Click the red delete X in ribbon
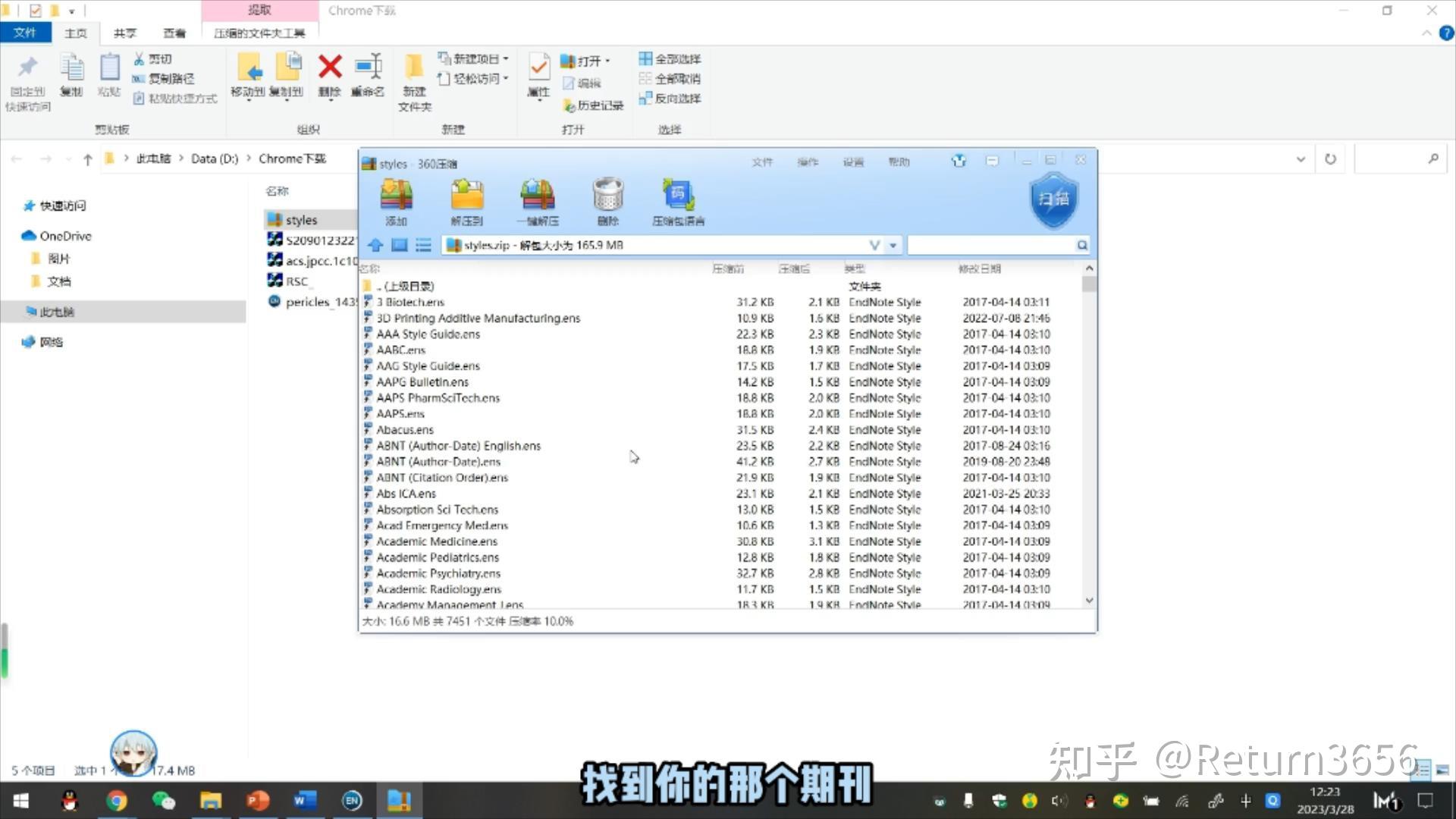The height and width of the screenshot is (819, 1456). pyautogui.click(x=329, y=67)
